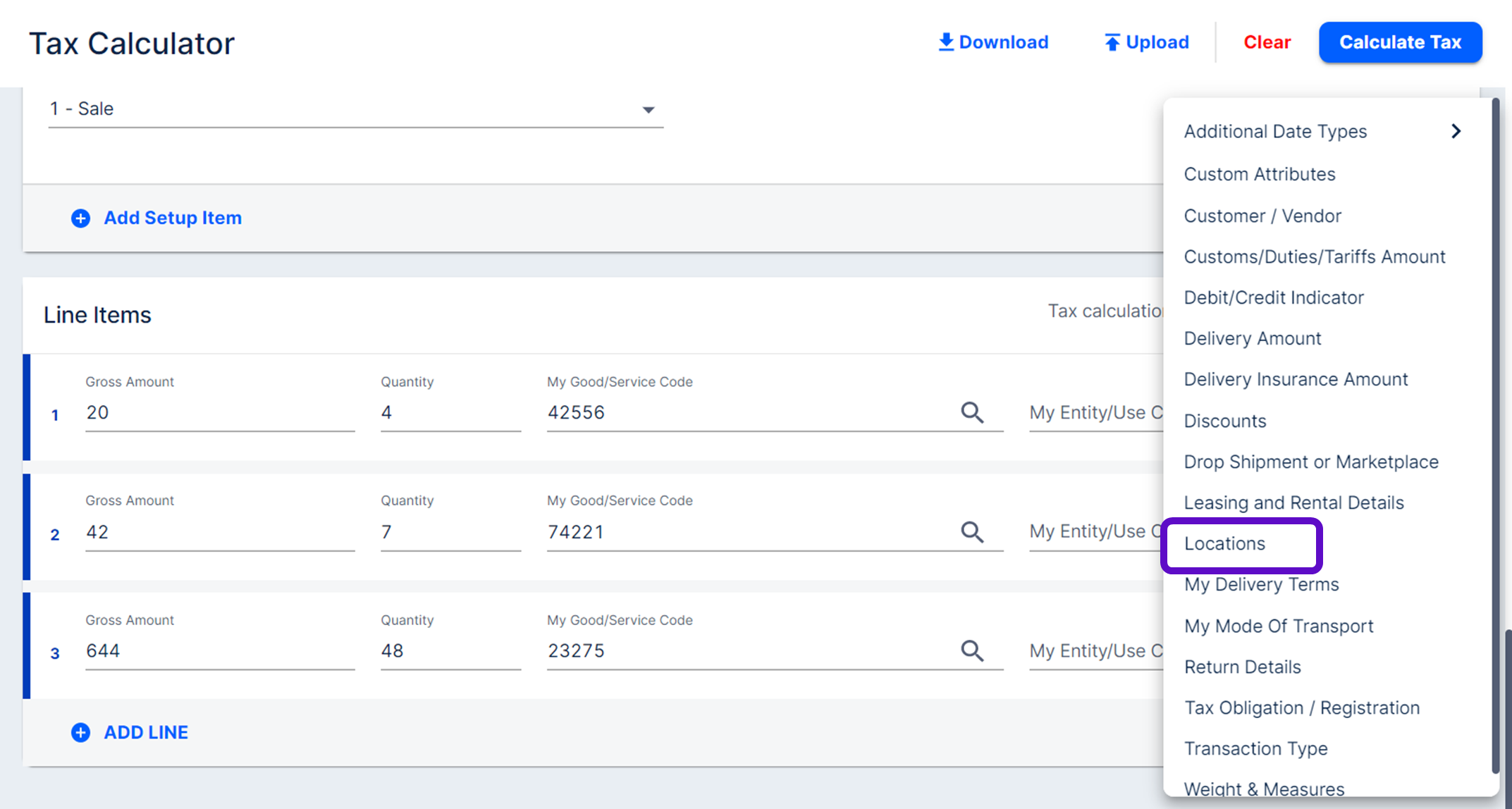Select Return Details menu item
Image resolution: width=1512 pixels, height=809 pixels.
1242,667
